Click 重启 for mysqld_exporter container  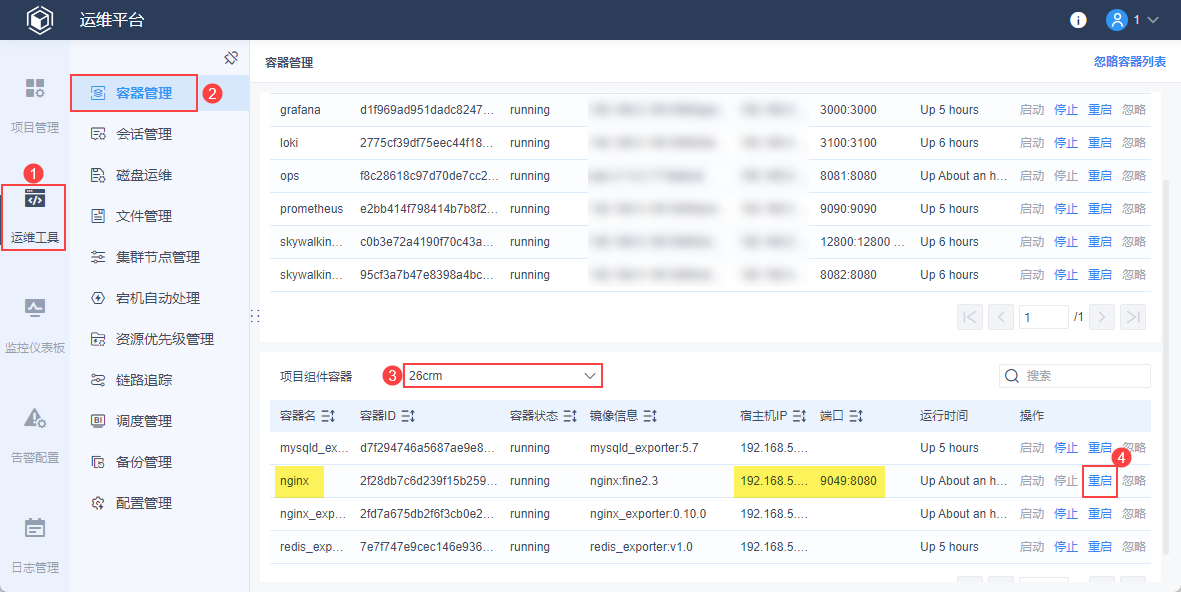pyautogui.click(x=1100, y=447)
